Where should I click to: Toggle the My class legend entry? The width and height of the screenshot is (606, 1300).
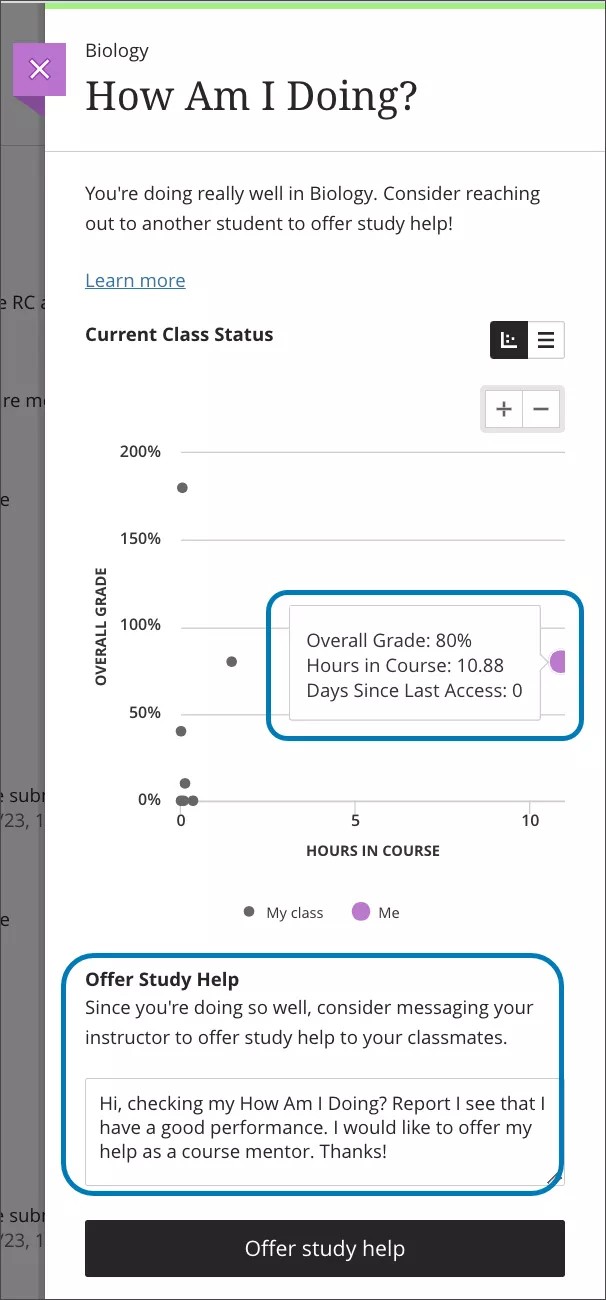click(283, 911)
